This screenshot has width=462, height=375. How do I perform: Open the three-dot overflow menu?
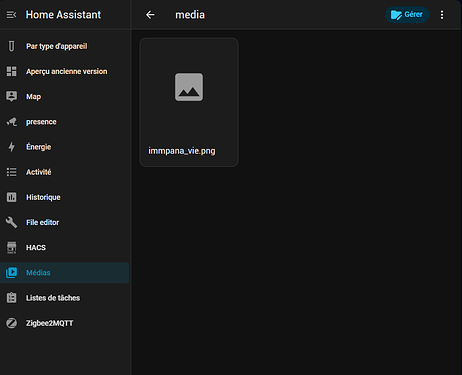(442, 15)
